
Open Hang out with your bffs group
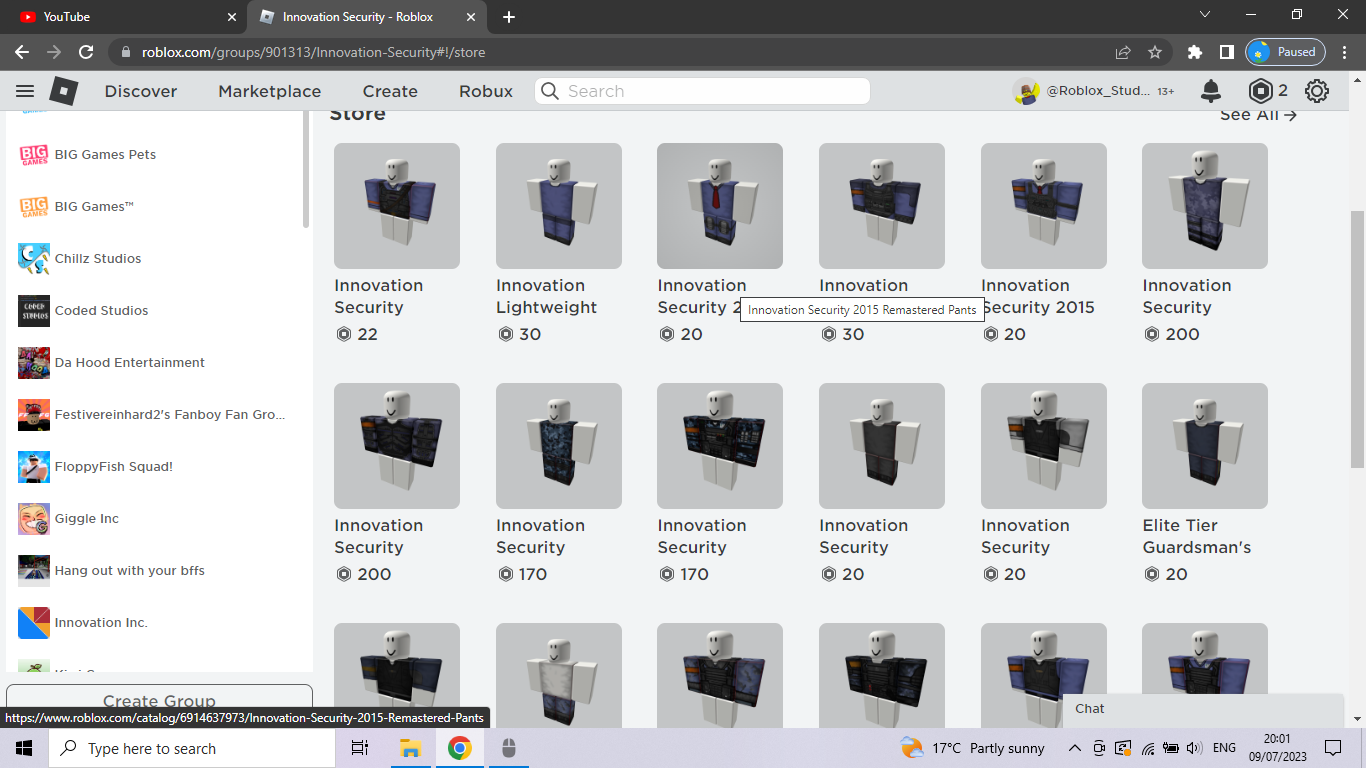[x=111, y=570]
